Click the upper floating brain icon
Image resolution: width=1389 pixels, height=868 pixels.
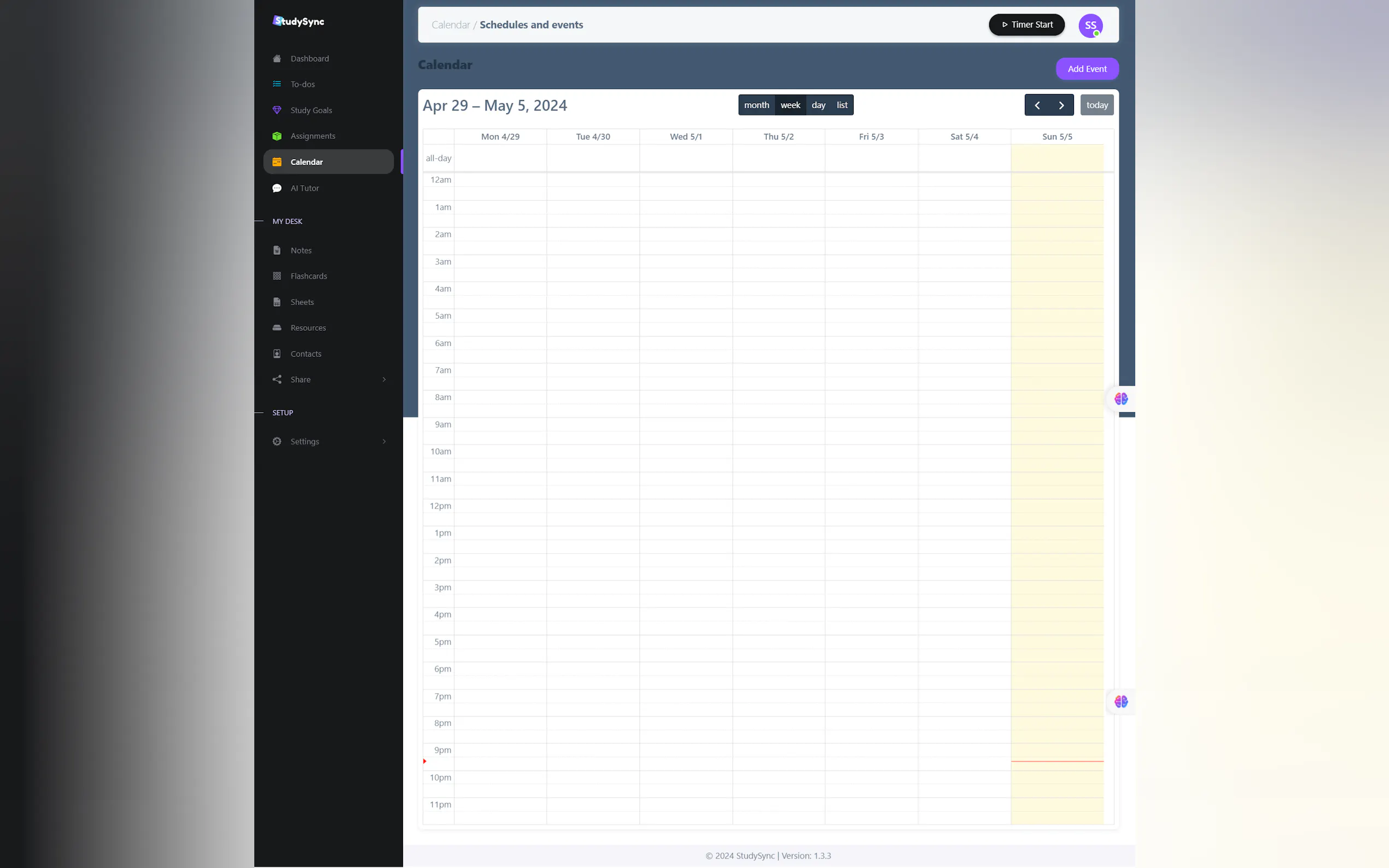point(1120,399)
